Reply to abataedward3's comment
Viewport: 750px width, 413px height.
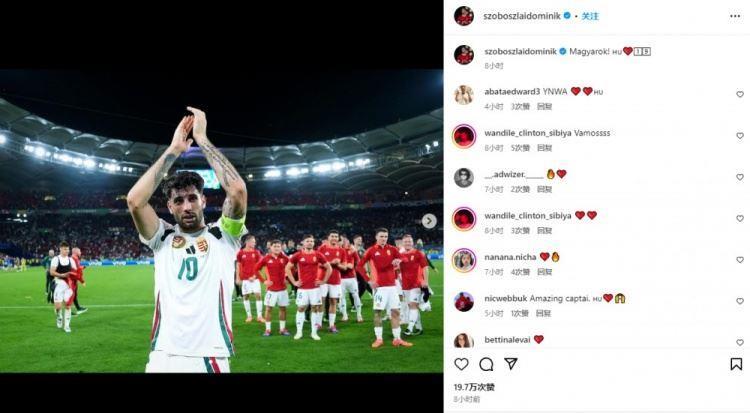(x=544, y=106)
